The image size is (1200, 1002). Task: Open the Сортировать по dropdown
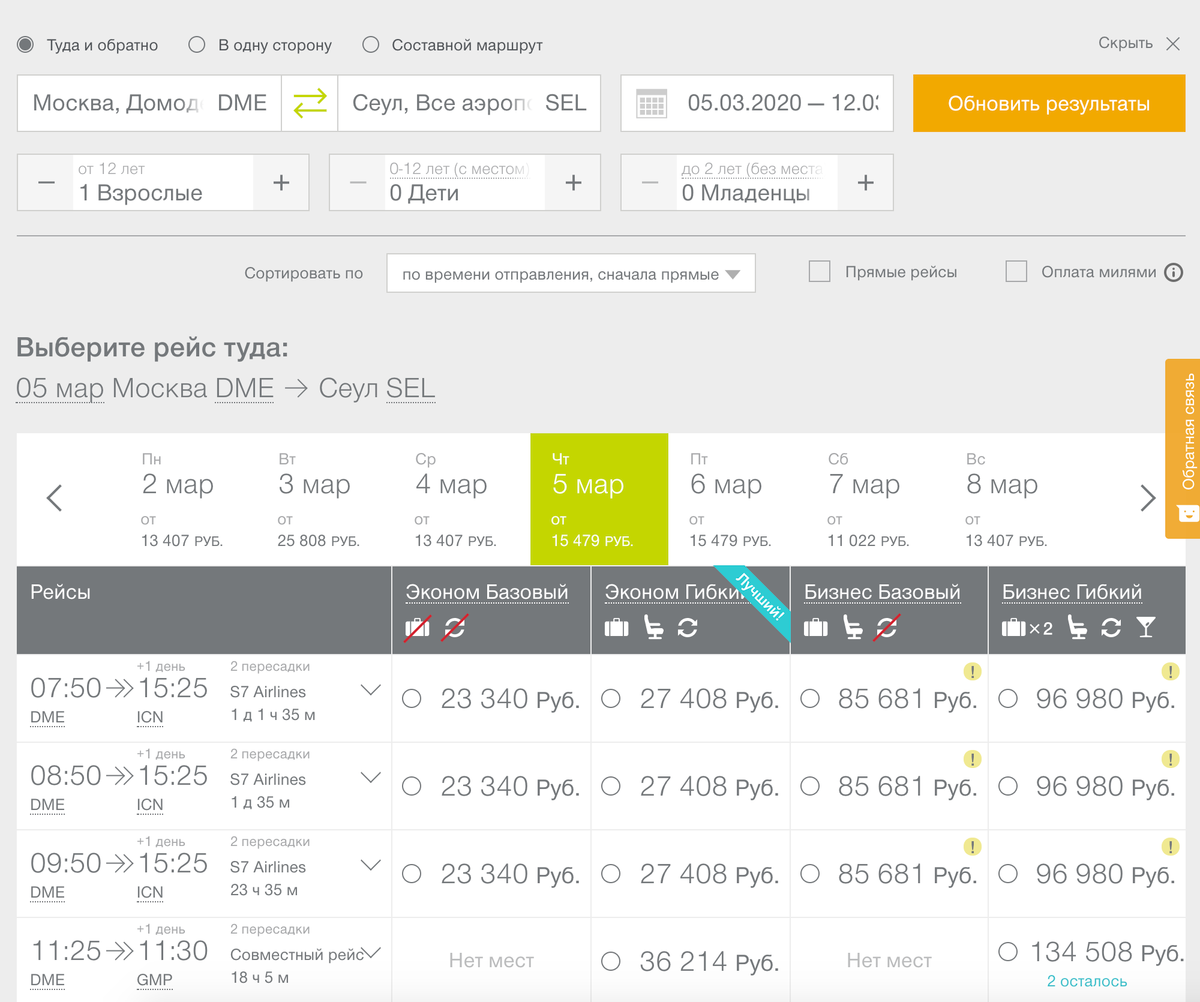click(x=571, y=273)
